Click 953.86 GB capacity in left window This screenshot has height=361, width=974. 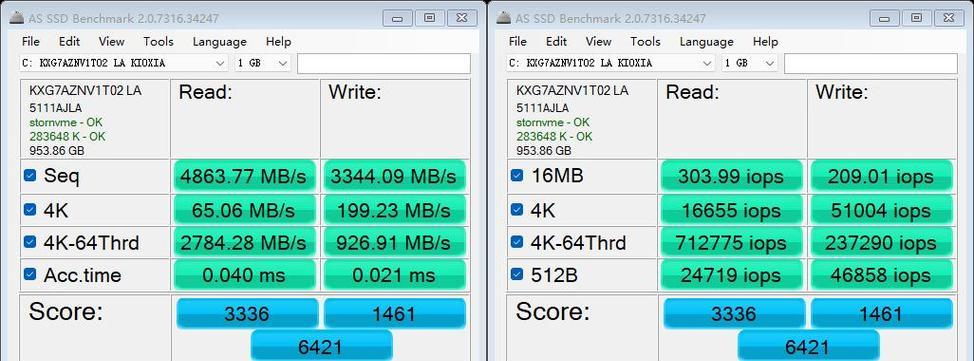[57, 150]
